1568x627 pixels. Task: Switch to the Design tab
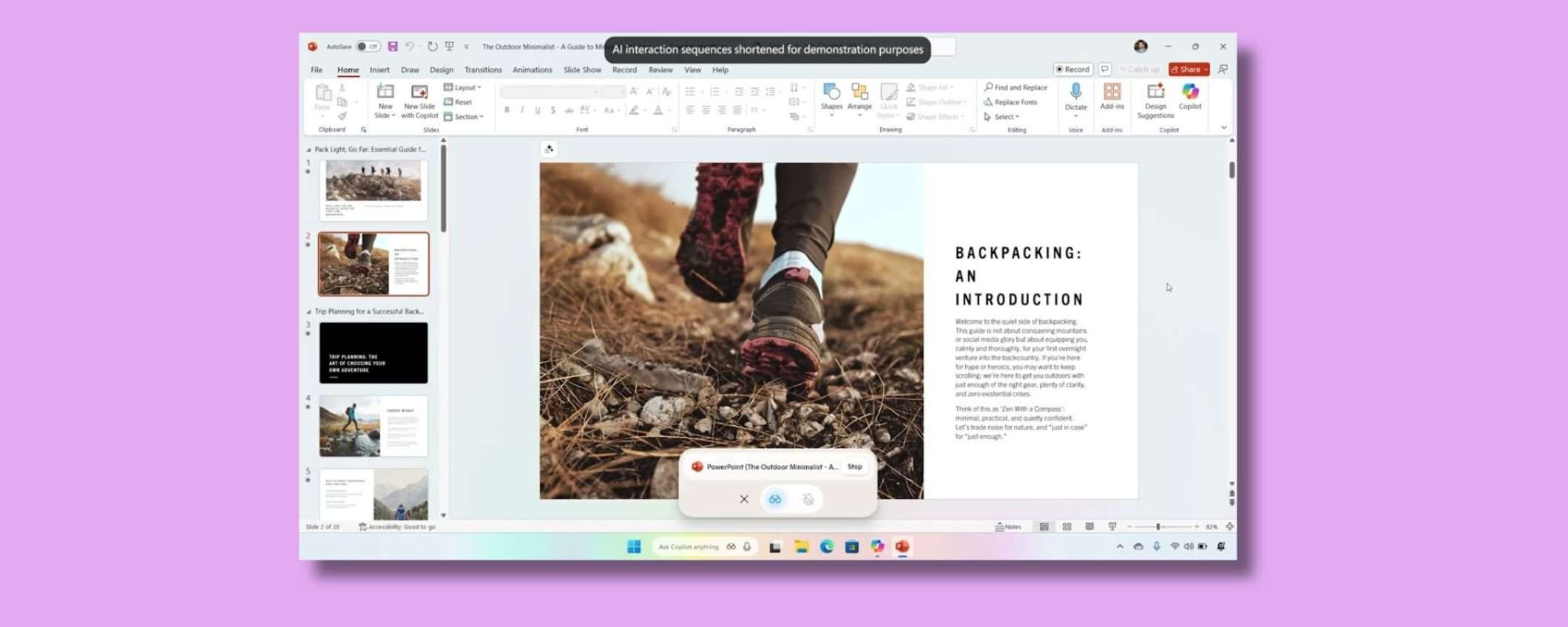click(441, 70)
